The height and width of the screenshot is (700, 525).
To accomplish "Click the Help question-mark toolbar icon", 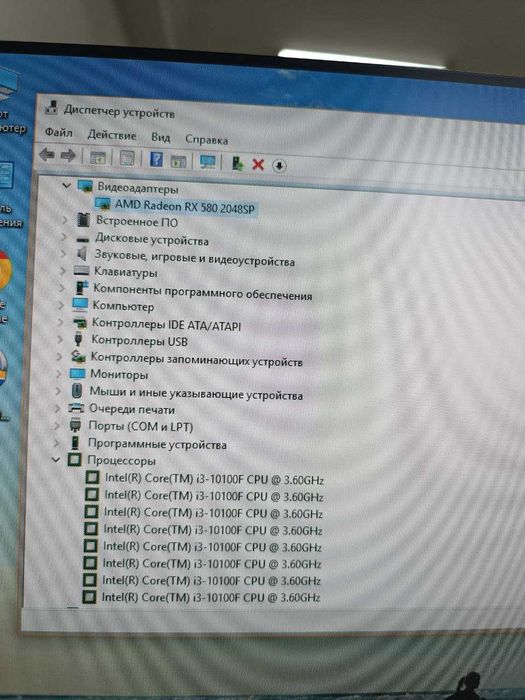I will click(x=156, y=159).
